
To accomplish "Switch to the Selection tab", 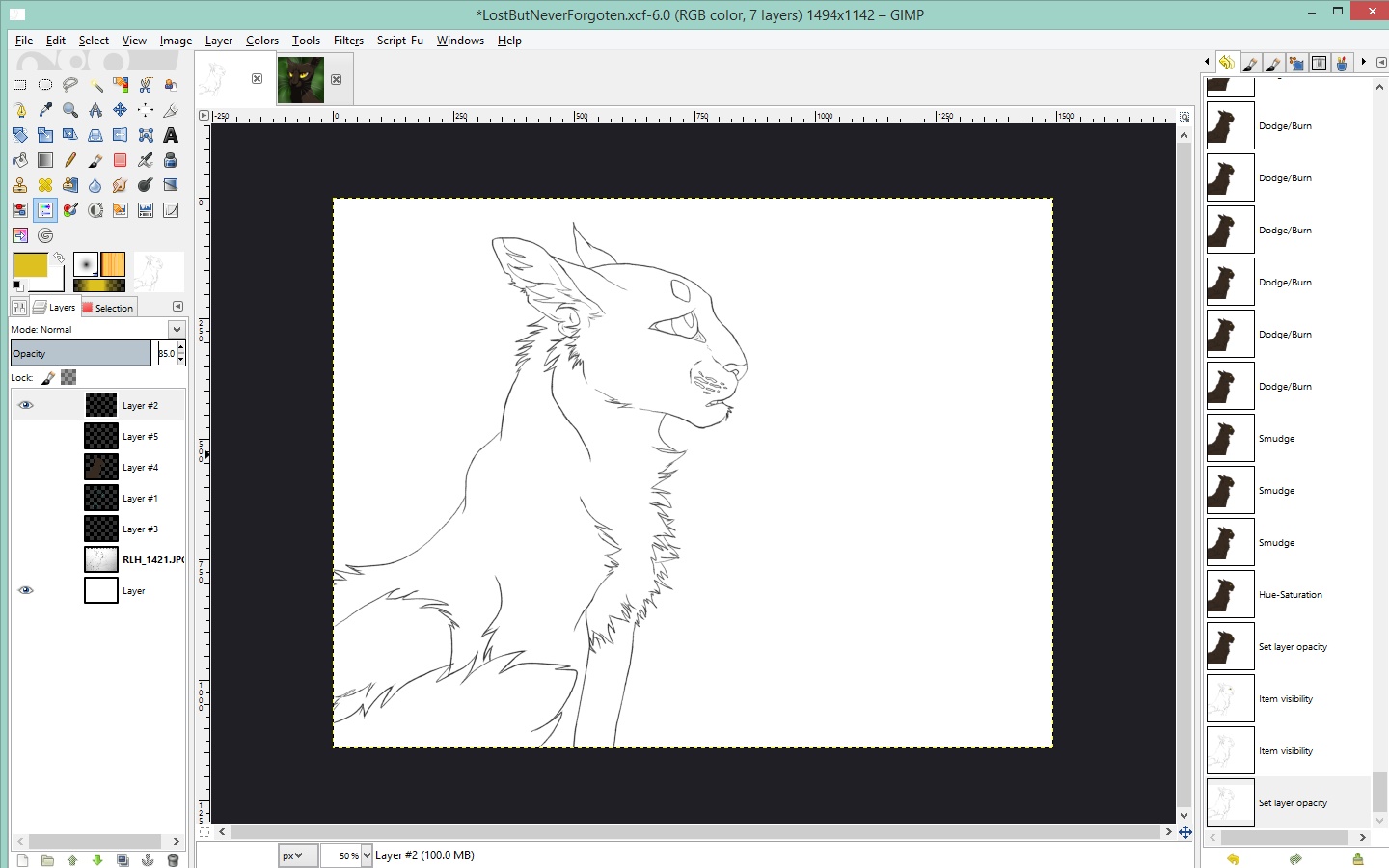I will (109, 308).
